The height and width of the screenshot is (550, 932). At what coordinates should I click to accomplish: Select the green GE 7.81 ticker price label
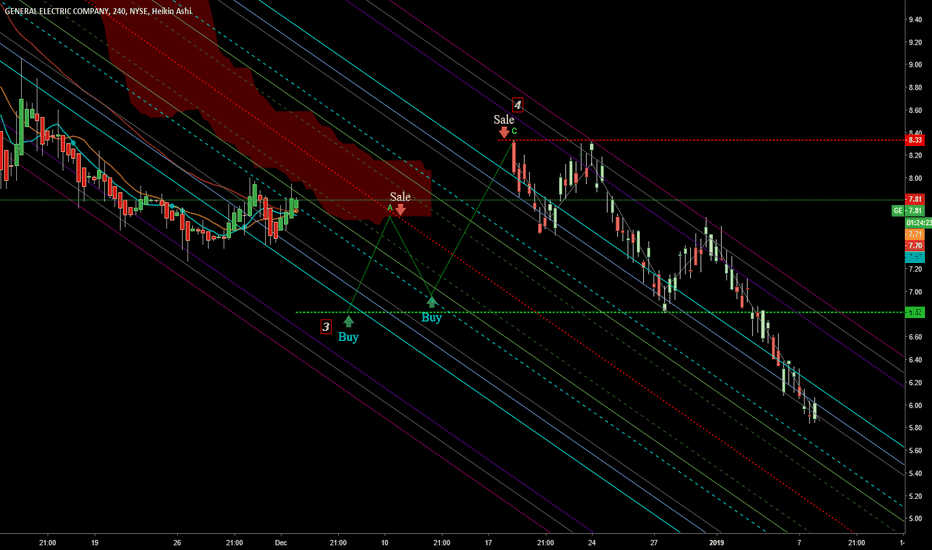point(909,210)
